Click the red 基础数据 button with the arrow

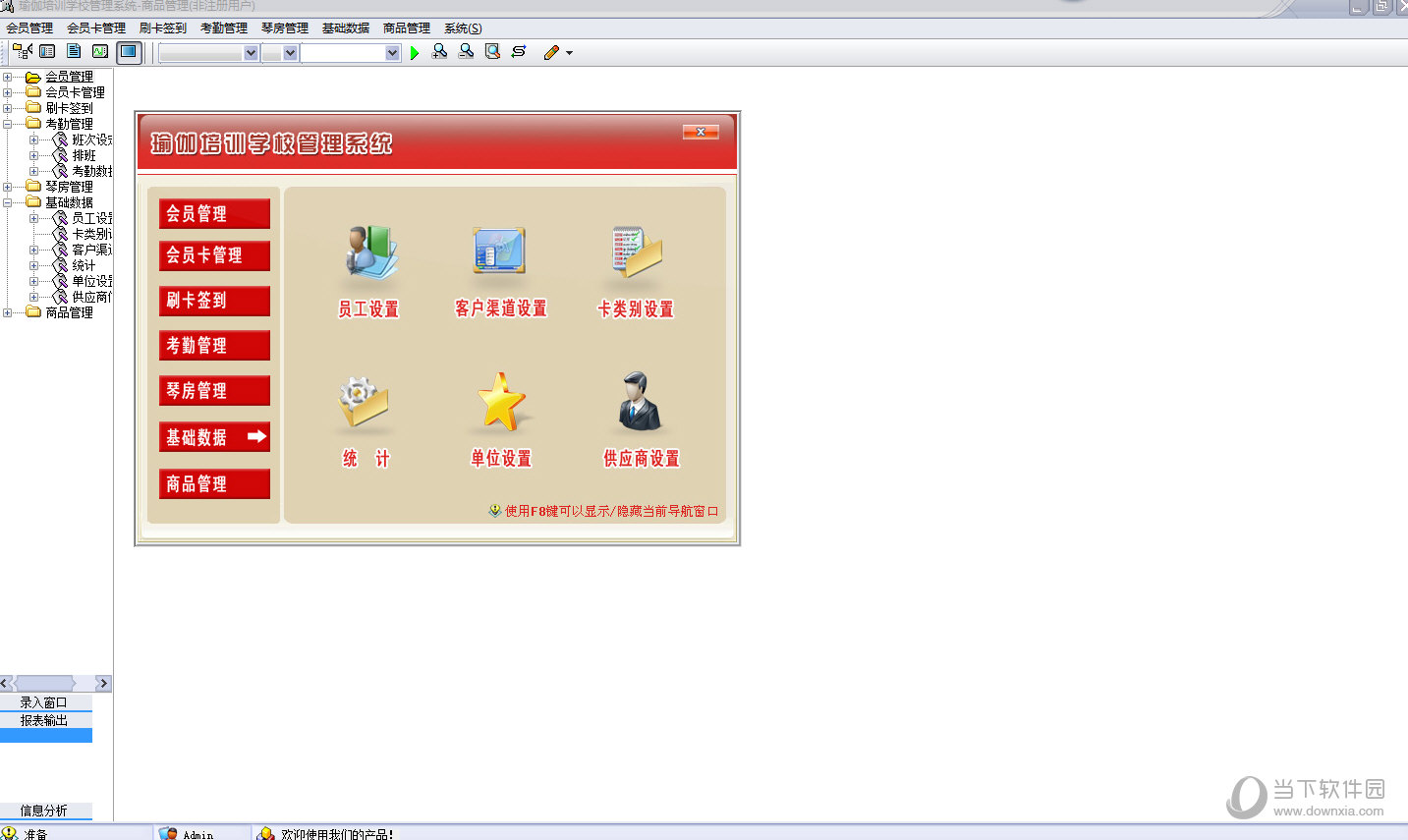click(214, 437)
